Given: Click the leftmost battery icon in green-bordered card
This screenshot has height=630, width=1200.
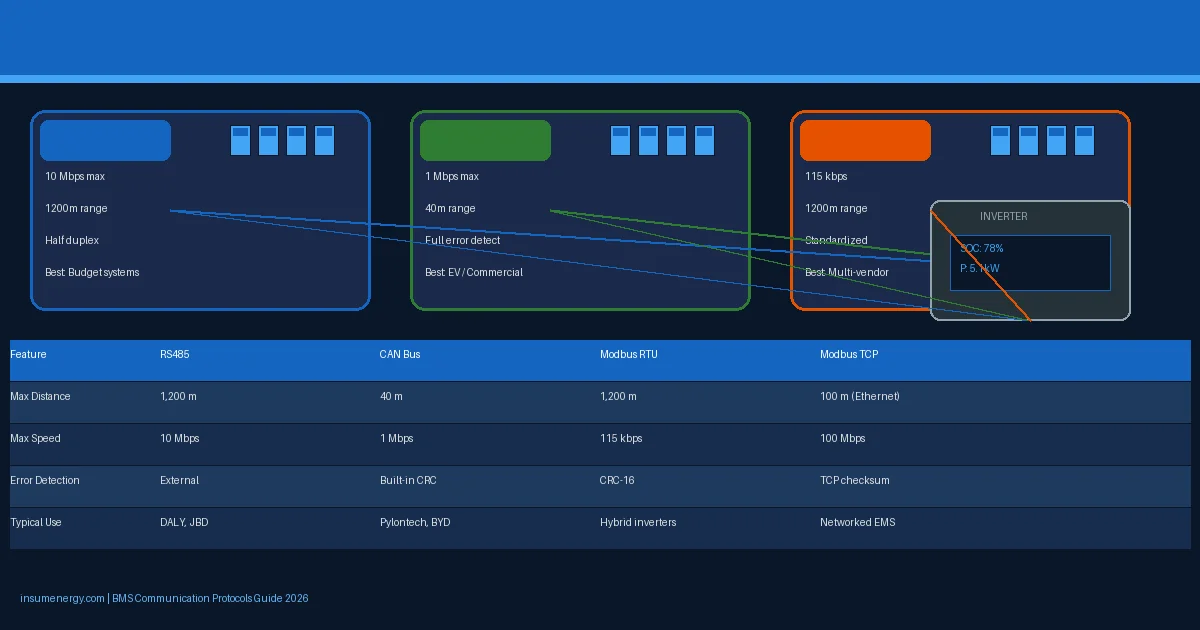Looking at the screenshot, I should 620,140.
